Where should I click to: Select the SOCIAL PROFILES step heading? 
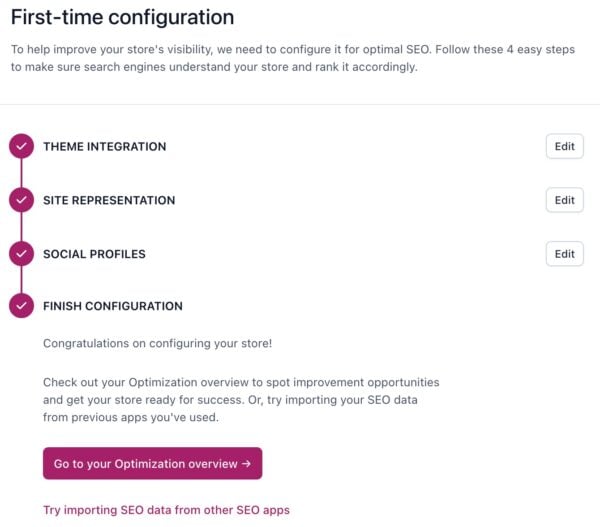94,254
